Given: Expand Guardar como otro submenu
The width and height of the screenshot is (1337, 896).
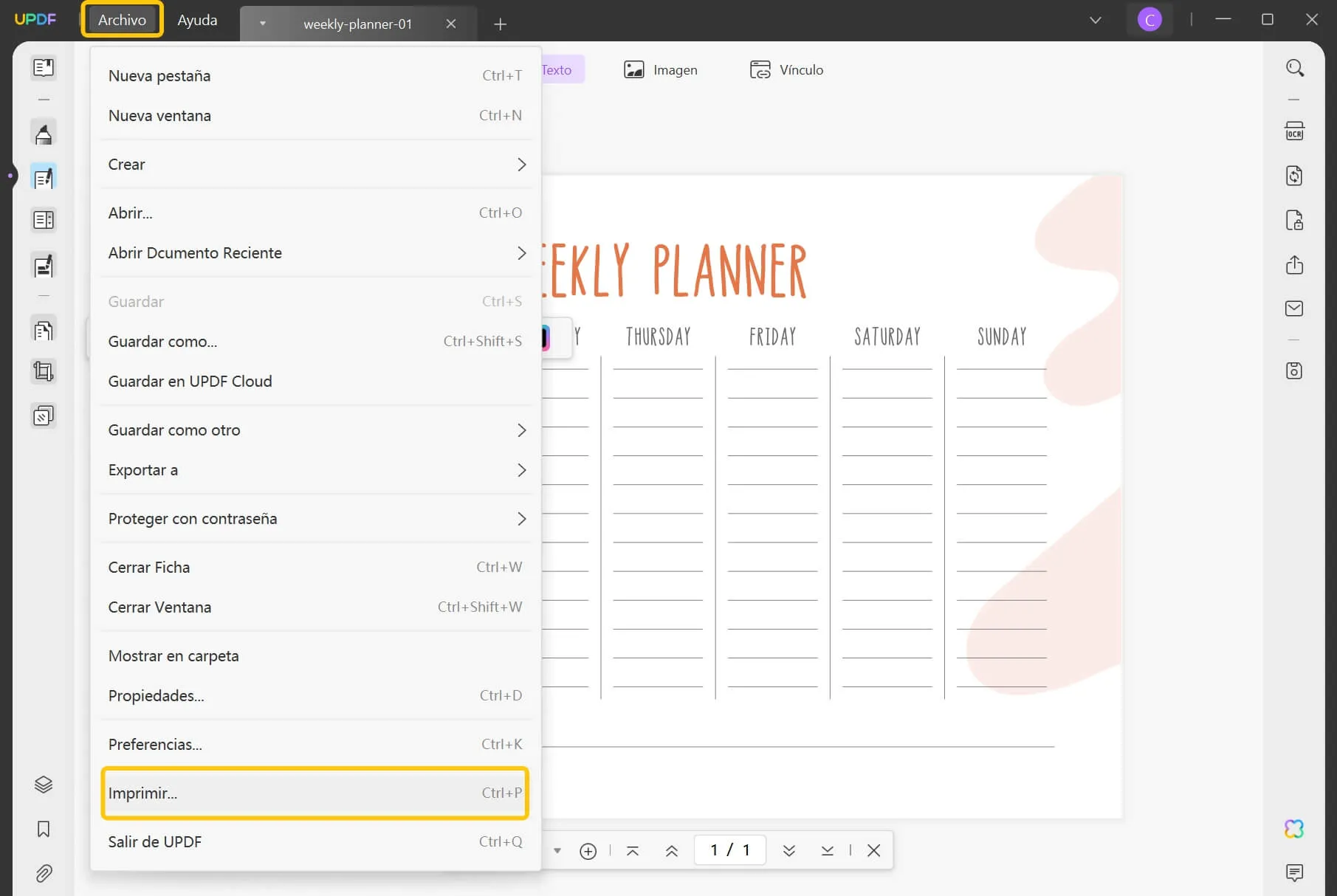Looking at the screenshot, I should coord(316,430).
